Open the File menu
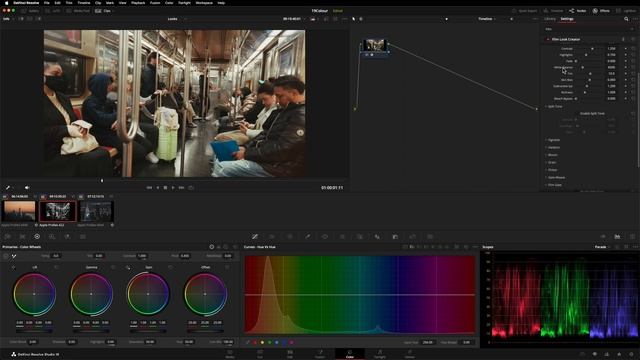 point(47,3)
